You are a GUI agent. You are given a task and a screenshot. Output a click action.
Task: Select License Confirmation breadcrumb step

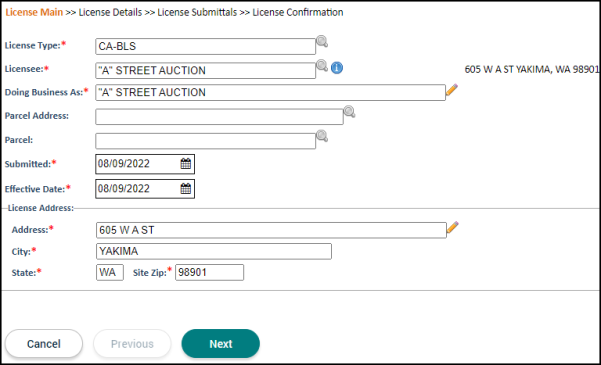(x=298, y=12)
